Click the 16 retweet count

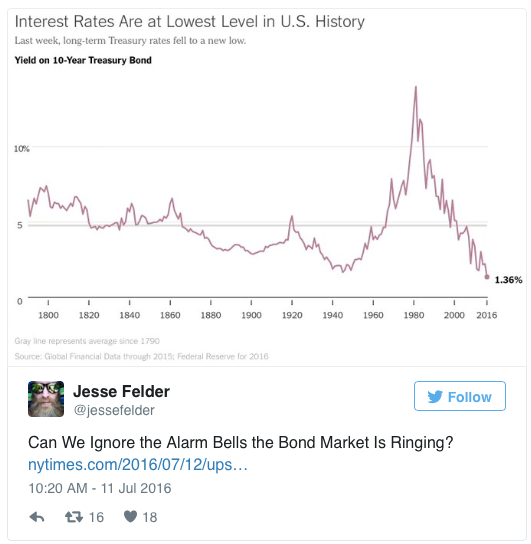(x=96, y=518)
